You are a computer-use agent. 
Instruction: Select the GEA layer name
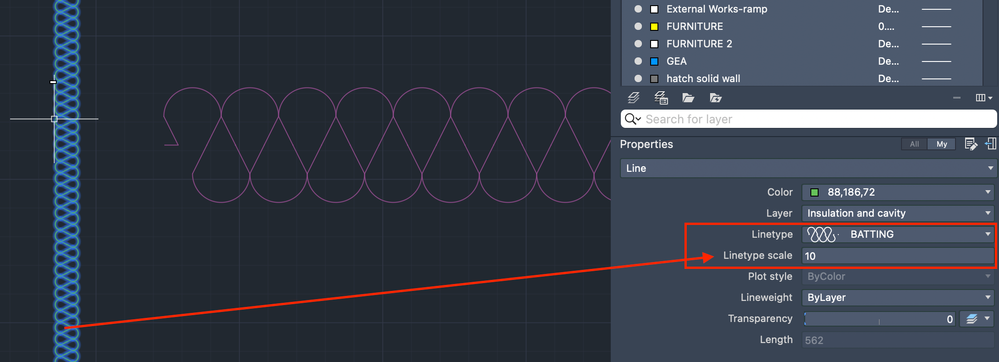click(x=677, y=61)
